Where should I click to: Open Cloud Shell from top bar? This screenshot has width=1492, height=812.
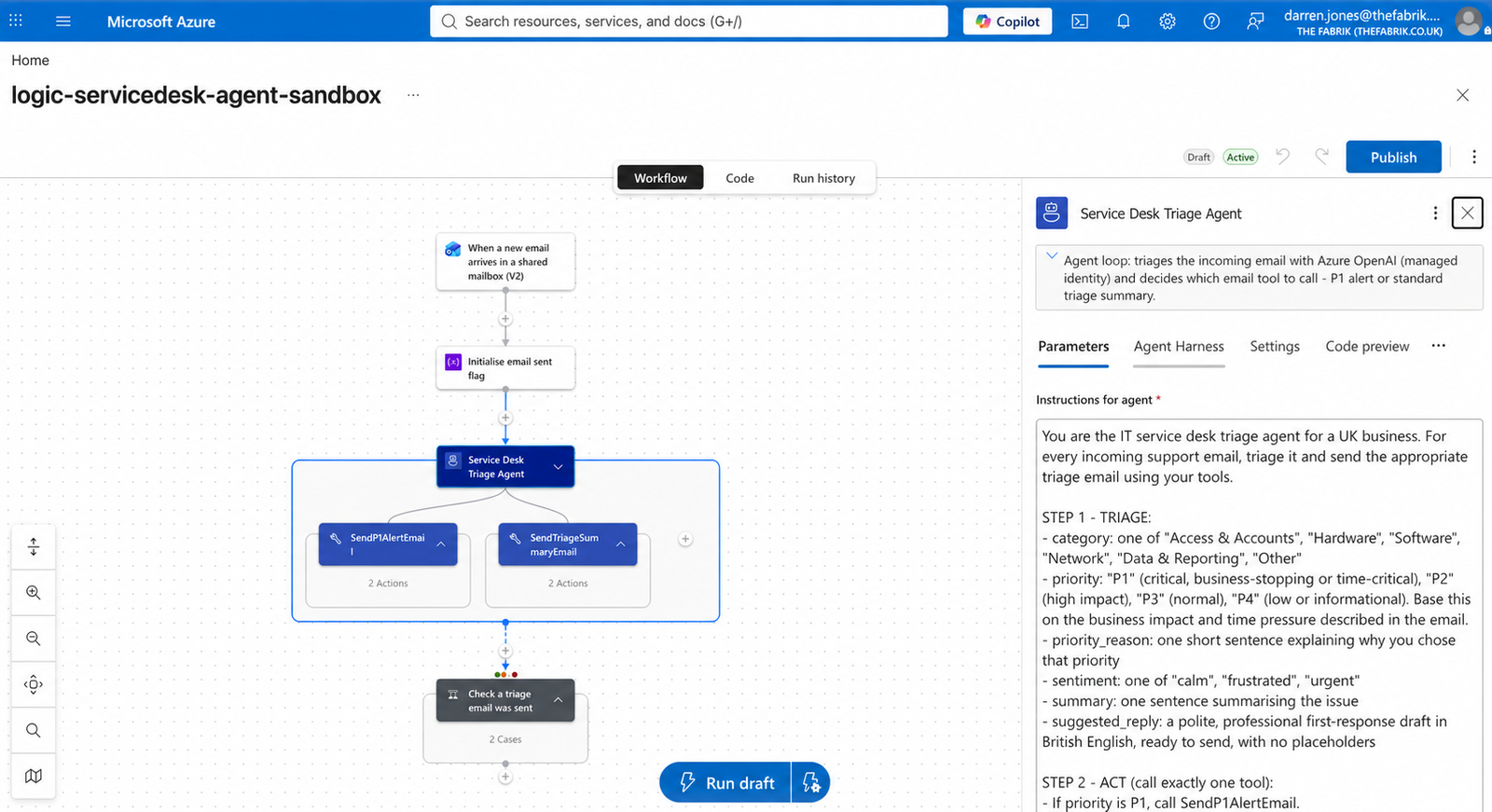pos(1080,21)
